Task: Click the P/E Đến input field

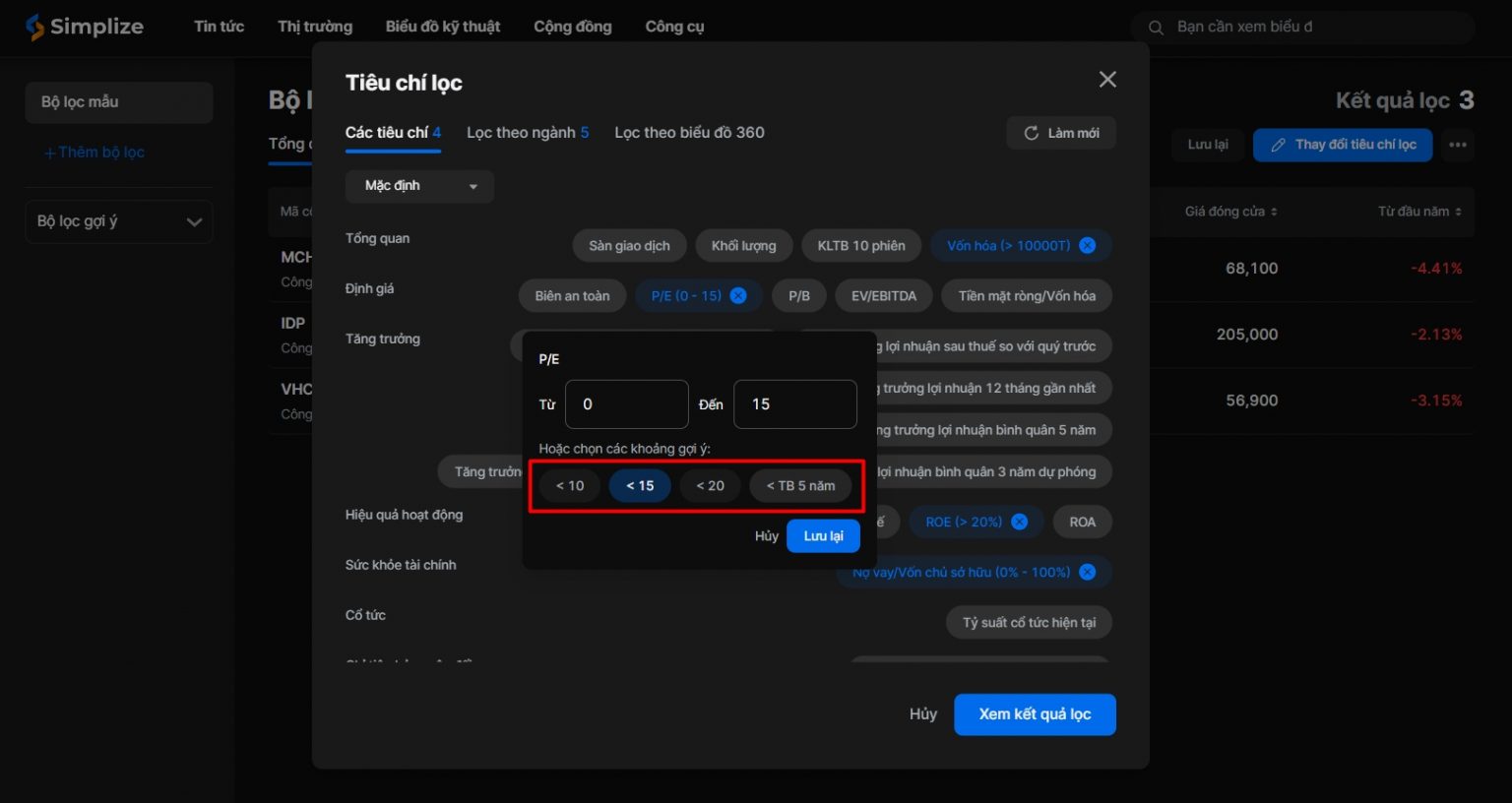Action: click(x=794, y=404)
